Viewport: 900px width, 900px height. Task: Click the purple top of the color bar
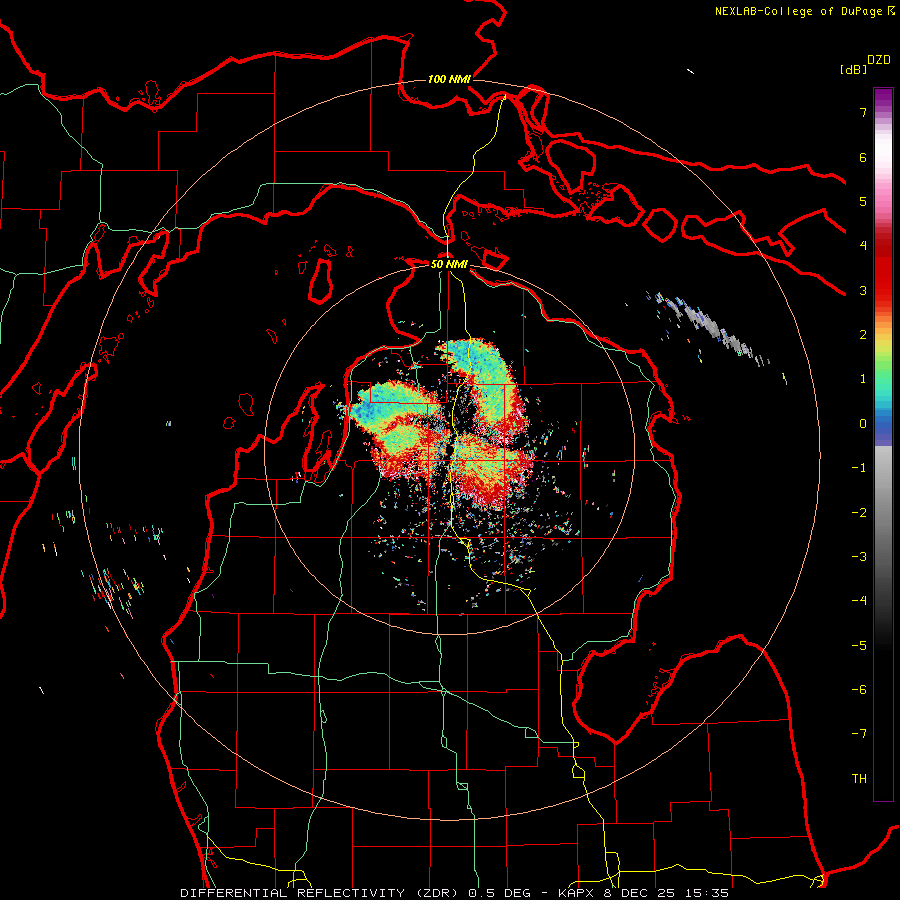click(883, 99)
